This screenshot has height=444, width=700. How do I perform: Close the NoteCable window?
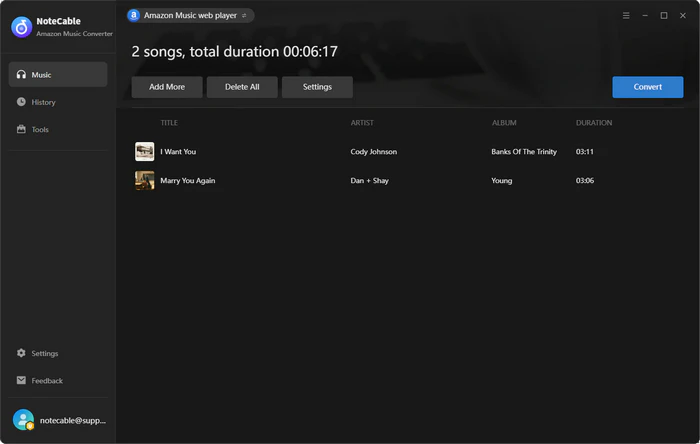(x=683, y=16)
